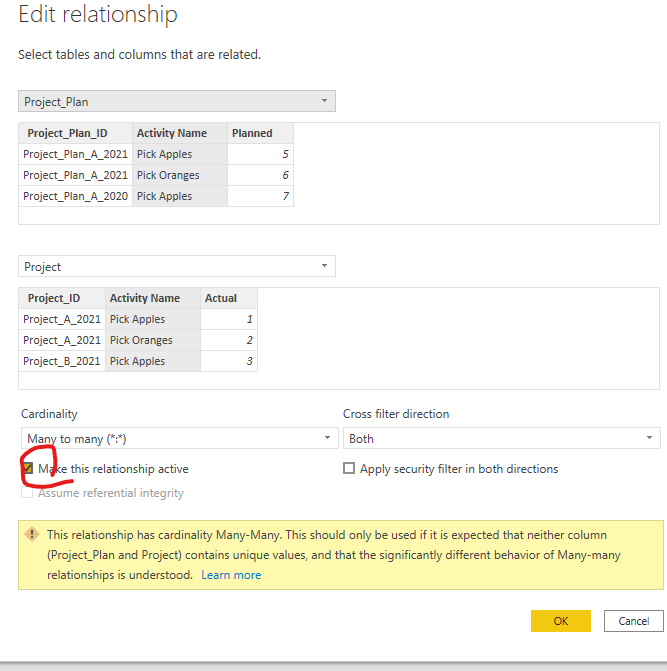Click the Actual value 1 cell
This screenshot has width=667, height=671.
coord(229,319)
